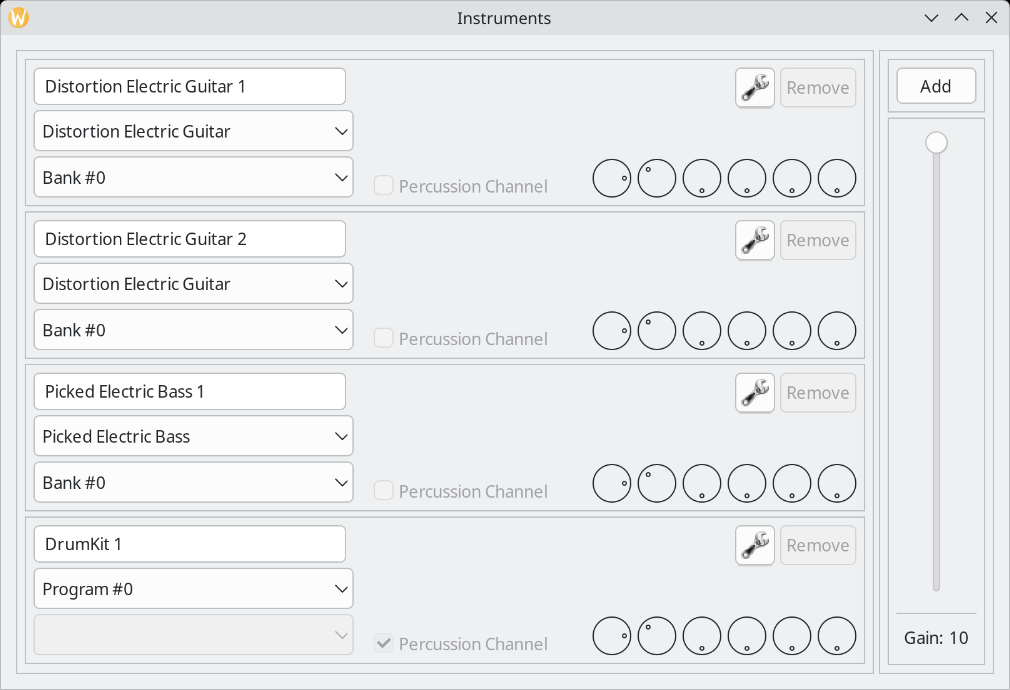Viewport: 1010px width, 690px height.
Task: Click the DrumKit 1 name field
Action: click(189, 544)
